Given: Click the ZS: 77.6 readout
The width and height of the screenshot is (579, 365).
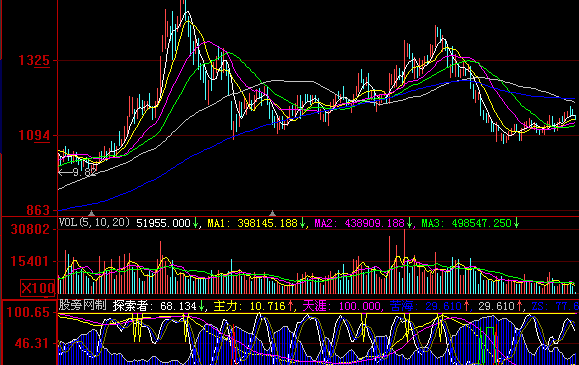Looking at the screenshot, I should point(555,306).
